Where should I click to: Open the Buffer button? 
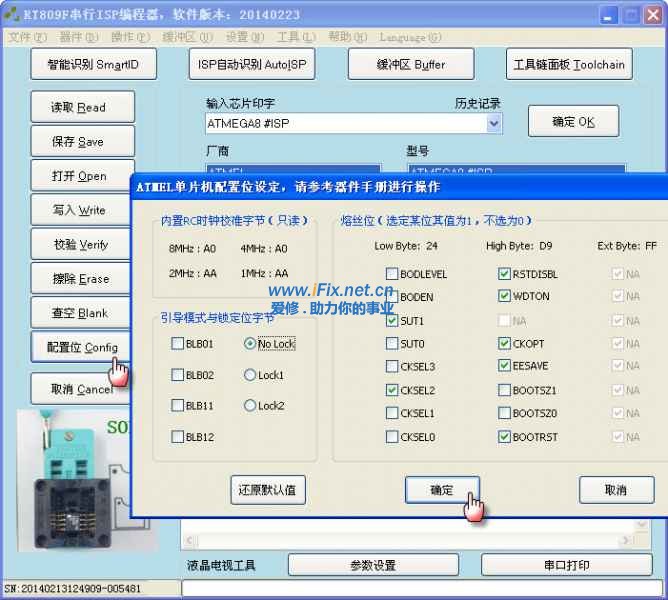click(410, 64)
